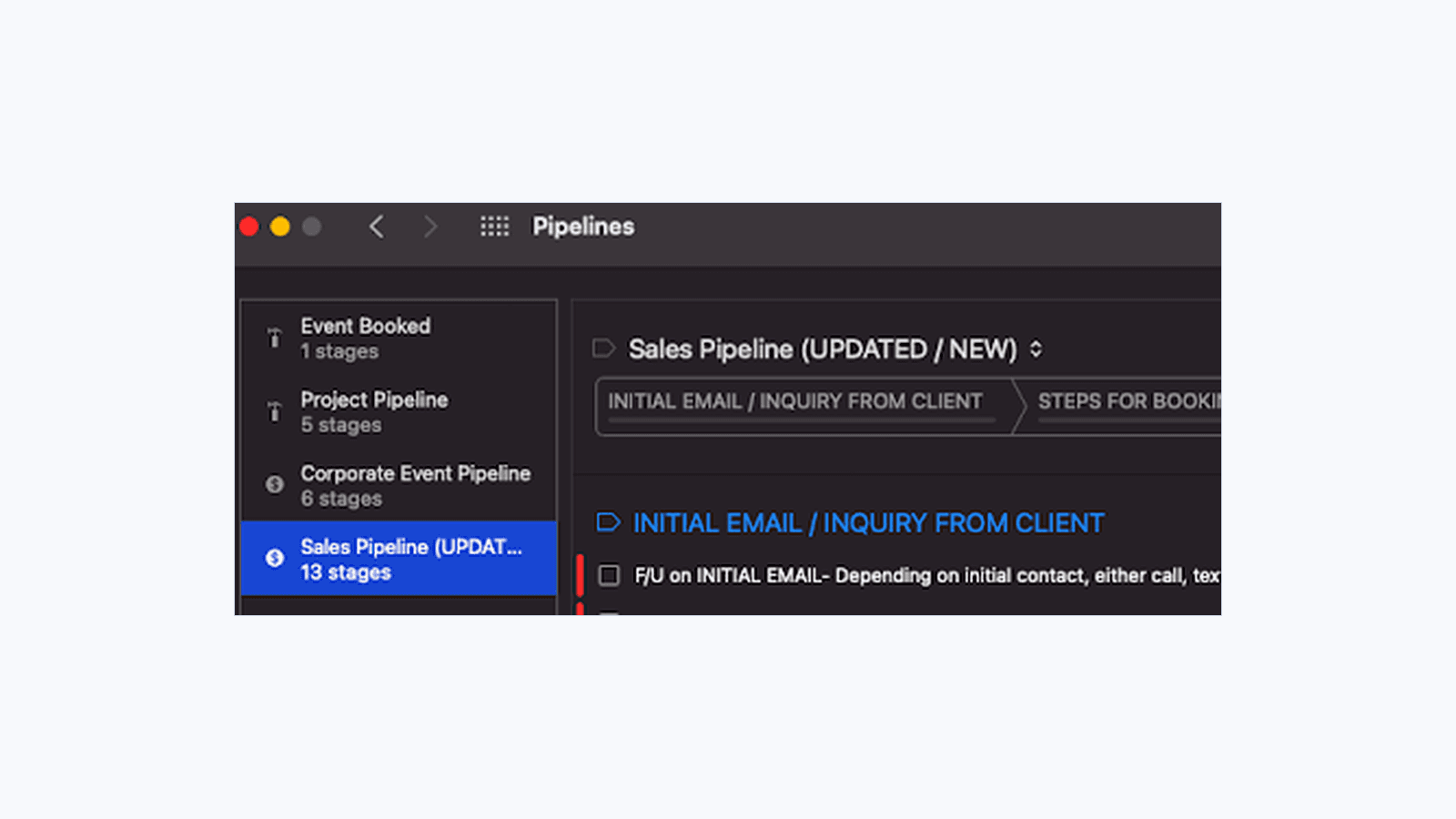Go forward with the right arrow
This screenshot has height=819, width=1456.
[x=430, y=227]
